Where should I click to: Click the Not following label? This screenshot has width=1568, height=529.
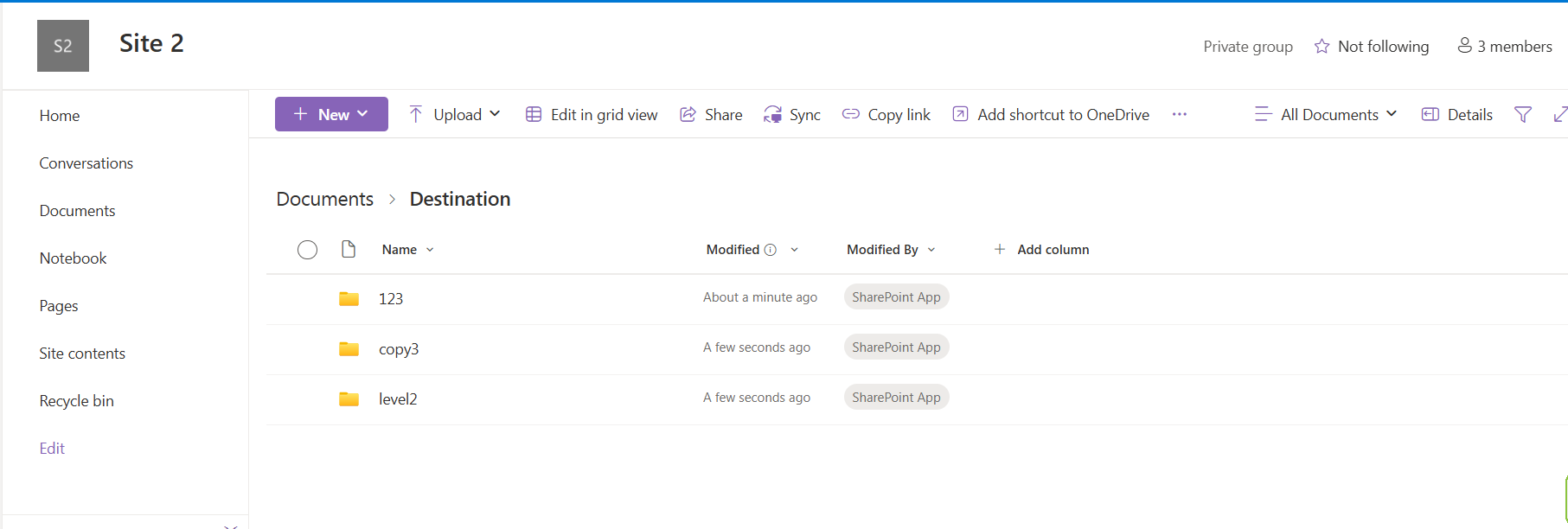coord(1384,47)
